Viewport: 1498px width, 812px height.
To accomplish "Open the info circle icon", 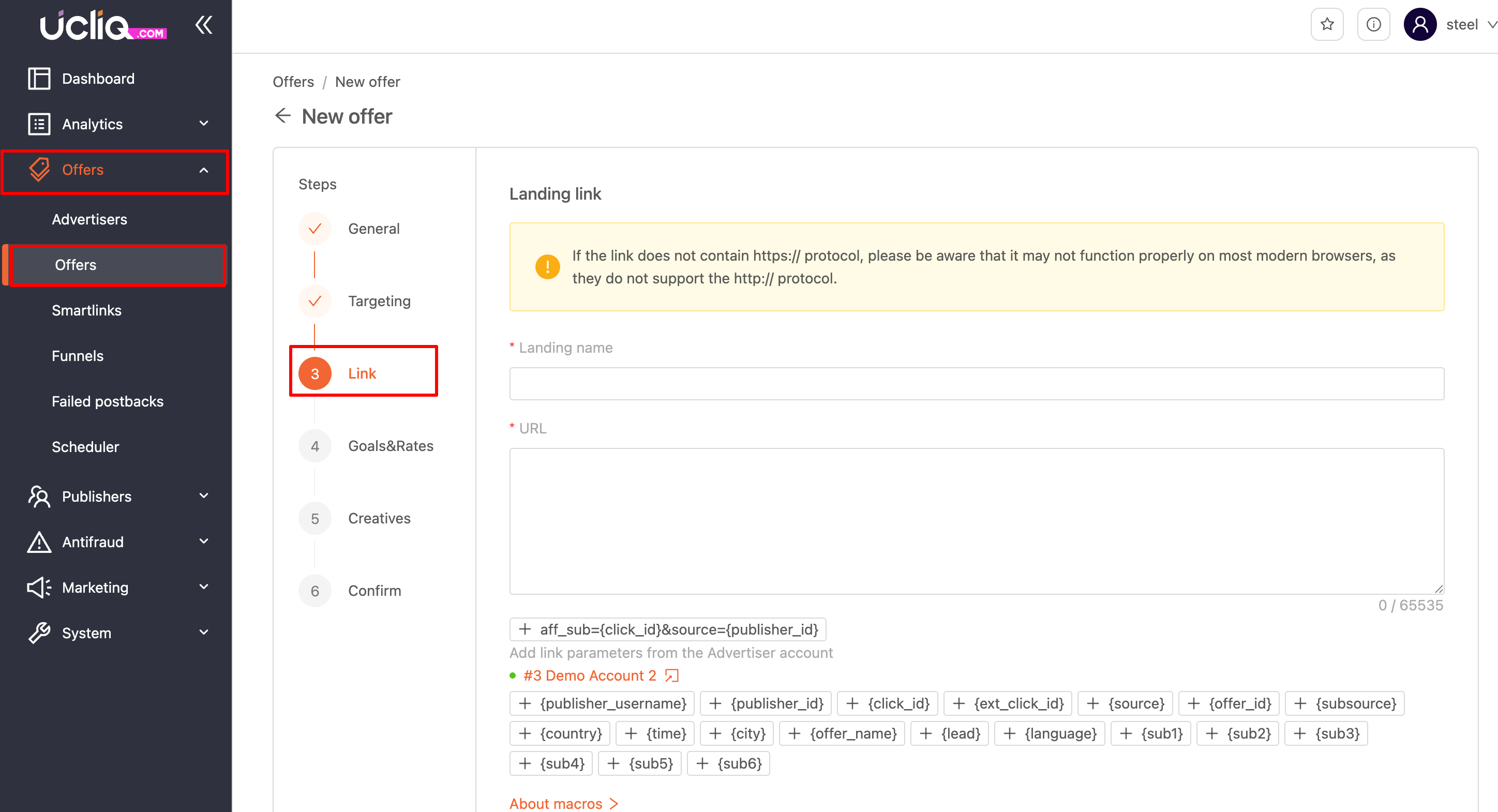I will coord(1373,24).
